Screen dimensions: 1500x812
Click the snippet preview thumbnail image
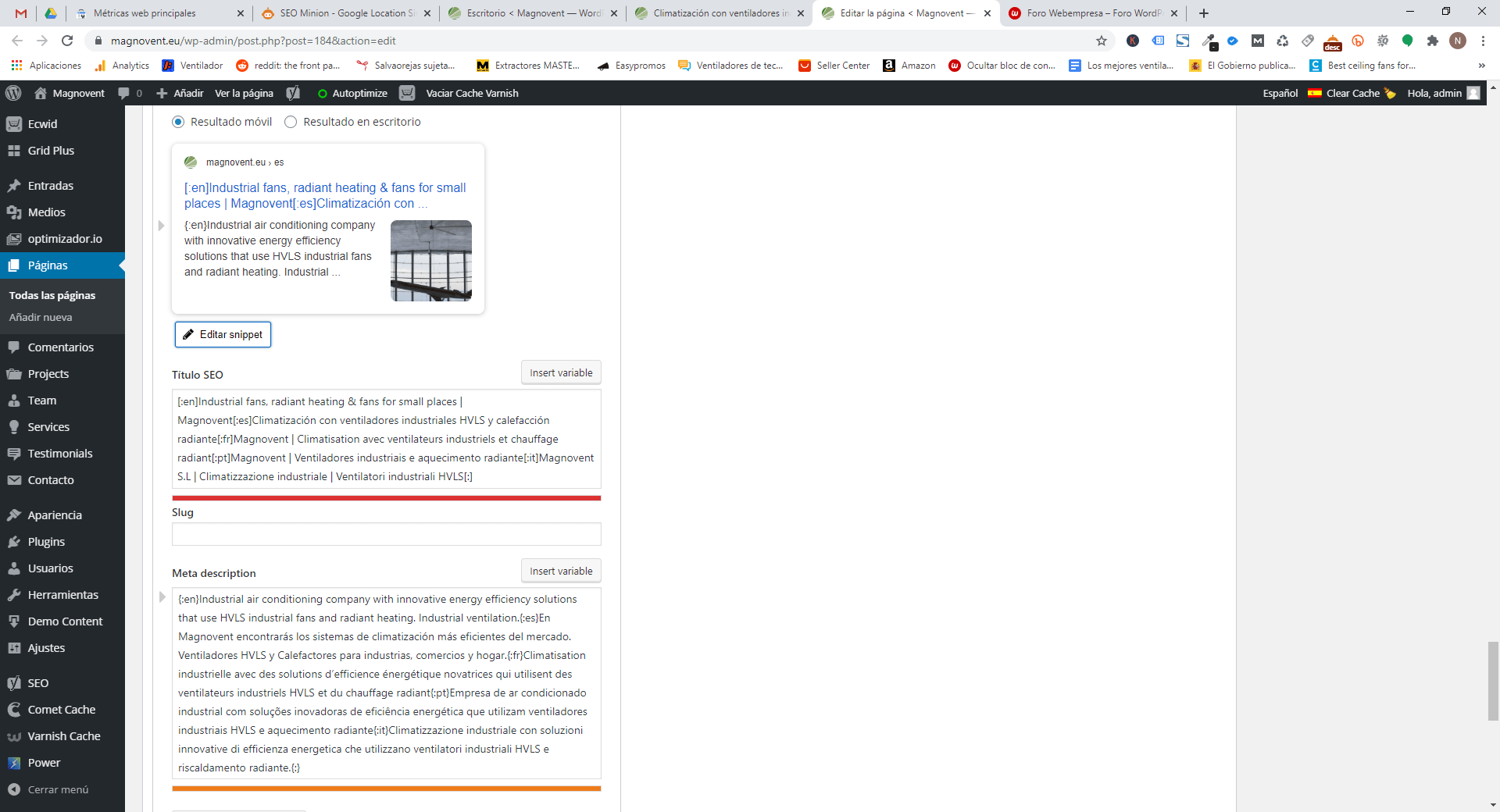[431, 261]
